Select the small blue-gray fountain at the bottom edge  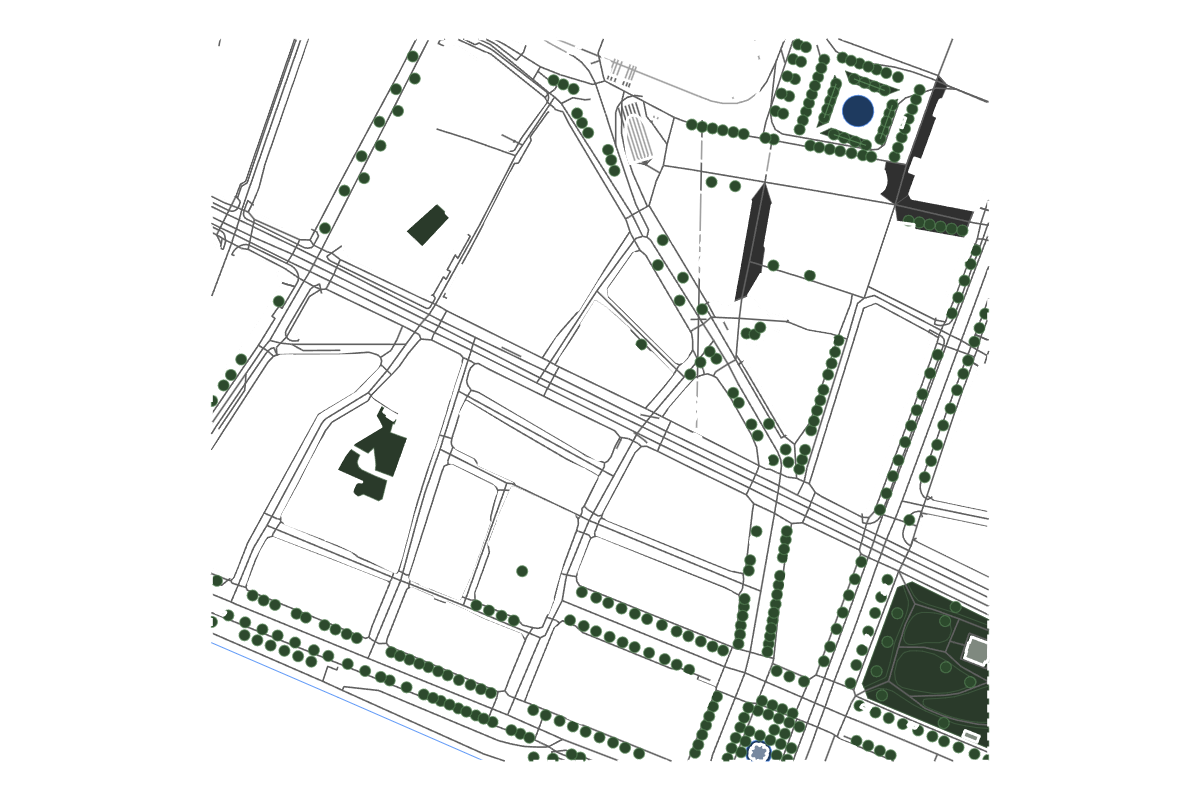click(759, 752)
